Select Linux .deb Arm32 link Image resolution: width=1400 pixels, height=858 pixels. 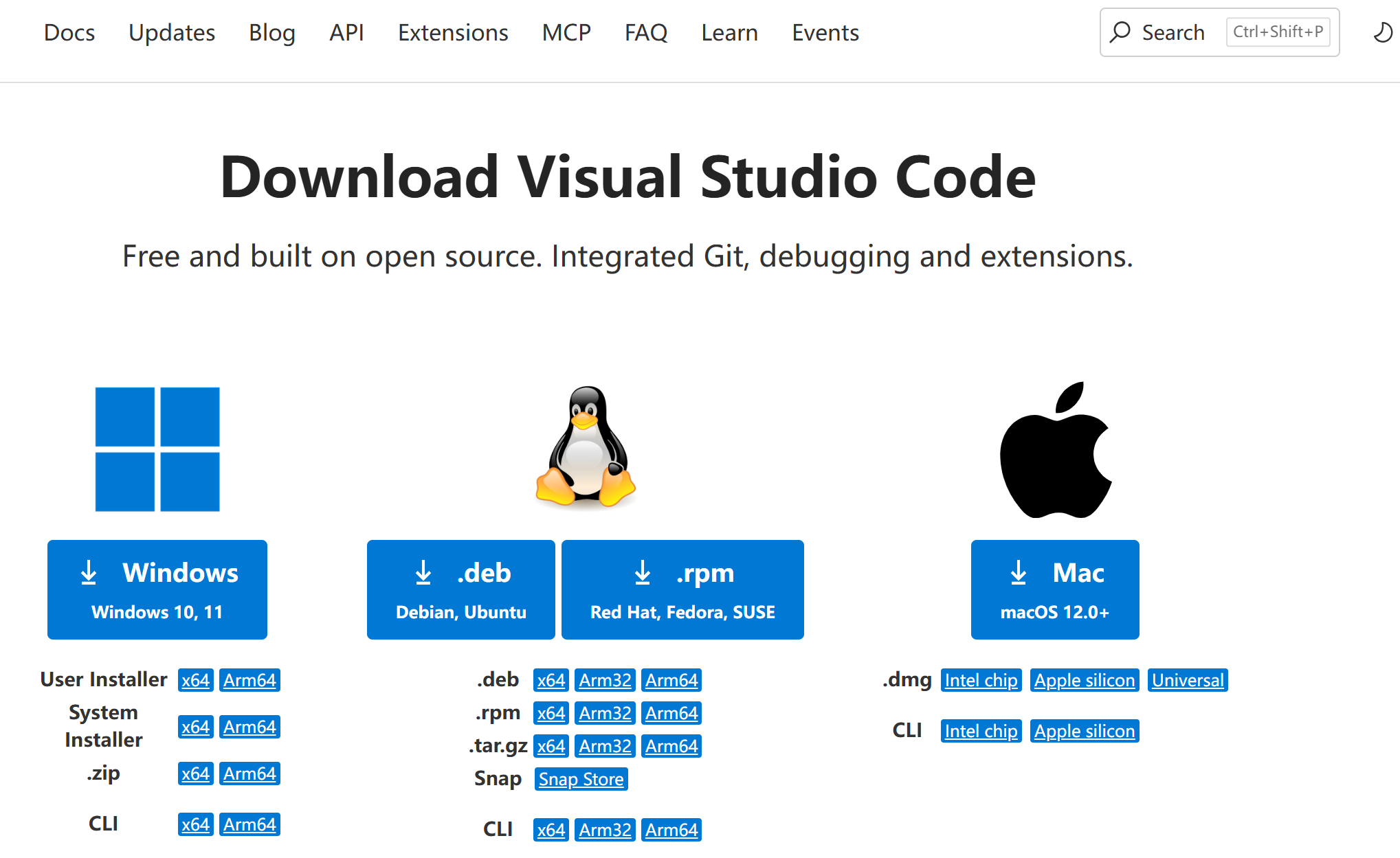(x=605, y=680)
